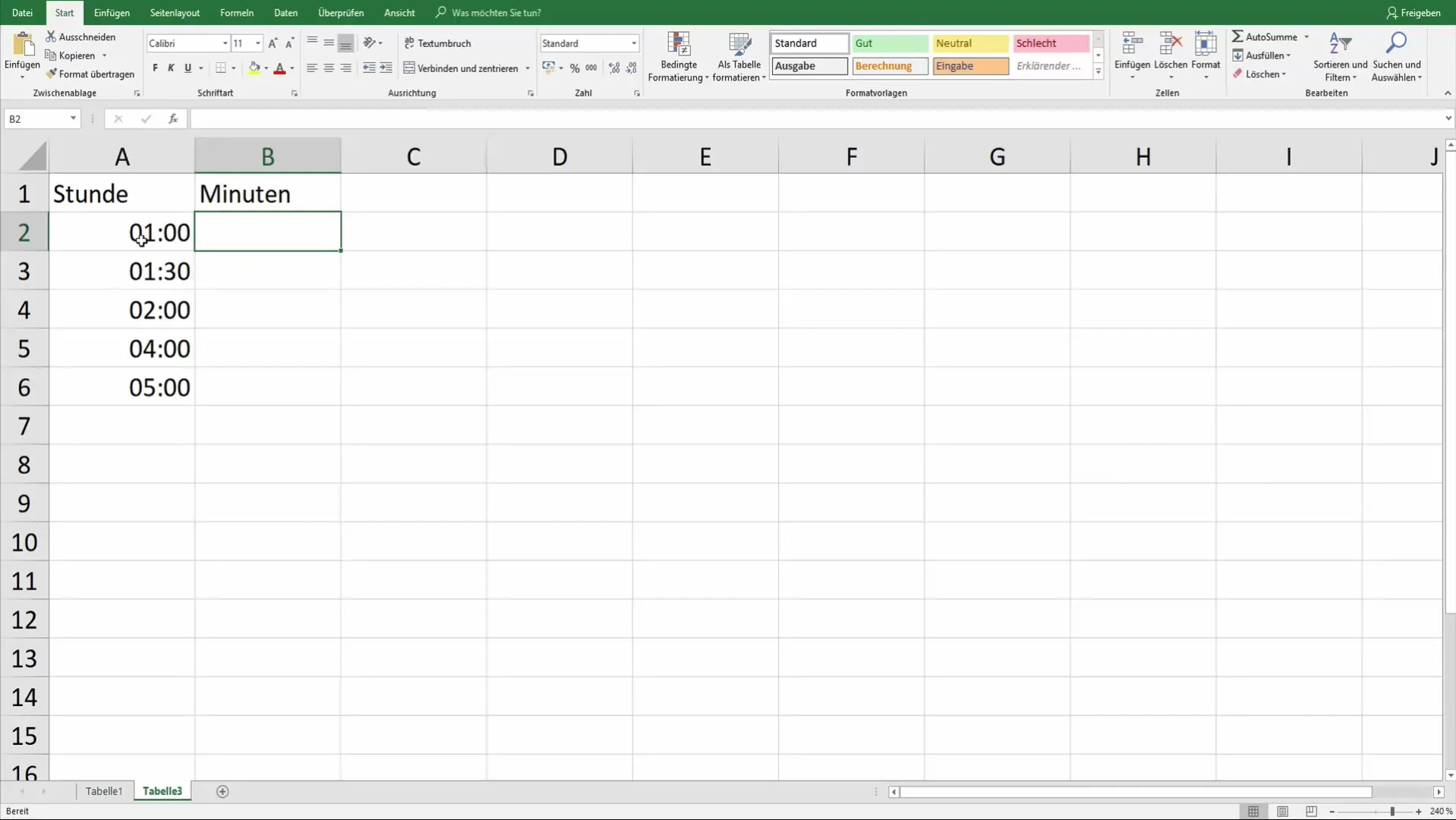Open the Ausfüllen dropdown
The height and width of the screenshot is (820, 1456).
pos(1262,55)
